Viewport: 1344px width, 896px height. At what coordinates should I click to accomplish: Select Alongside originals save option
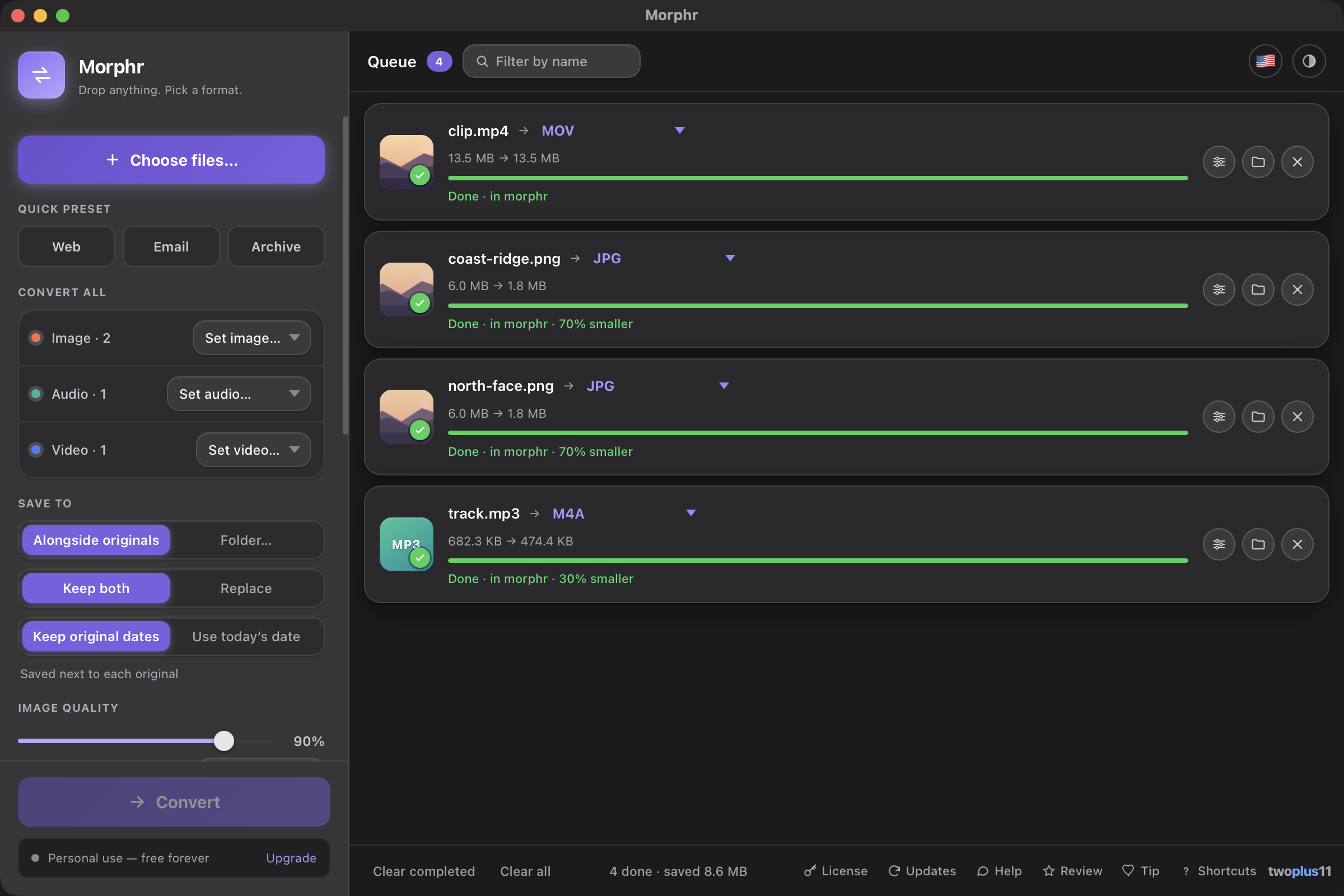[x=96, y=540]
